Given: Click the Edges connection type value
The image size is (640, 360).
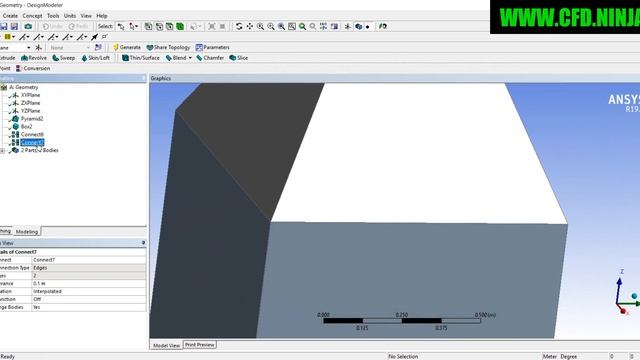Looking at the screenshot, I should [x=89, y=268].
